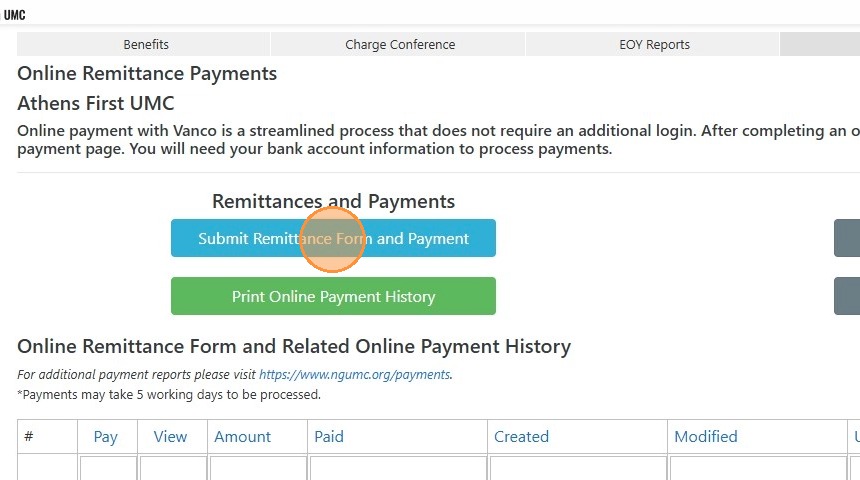Sort table by Pay column header
The height and width of the screenshot is (480, 860).
coord(105,437)
